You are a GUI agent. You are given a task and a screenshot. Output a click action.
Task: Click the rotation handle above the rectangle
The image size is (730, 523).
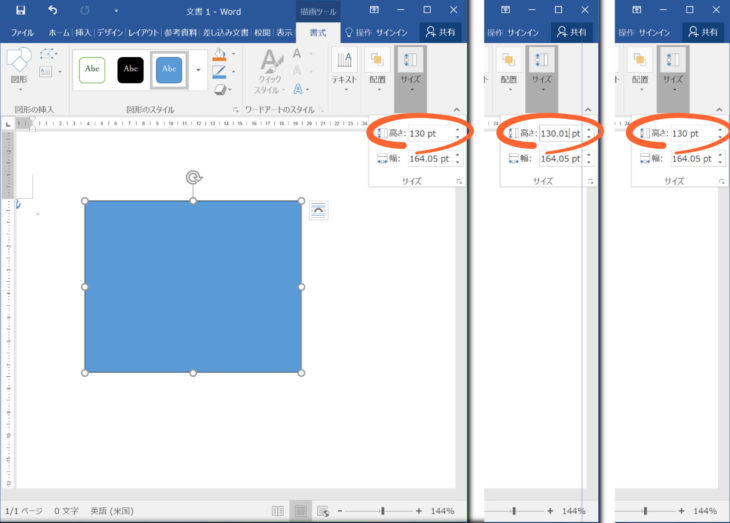click(193, 177)
